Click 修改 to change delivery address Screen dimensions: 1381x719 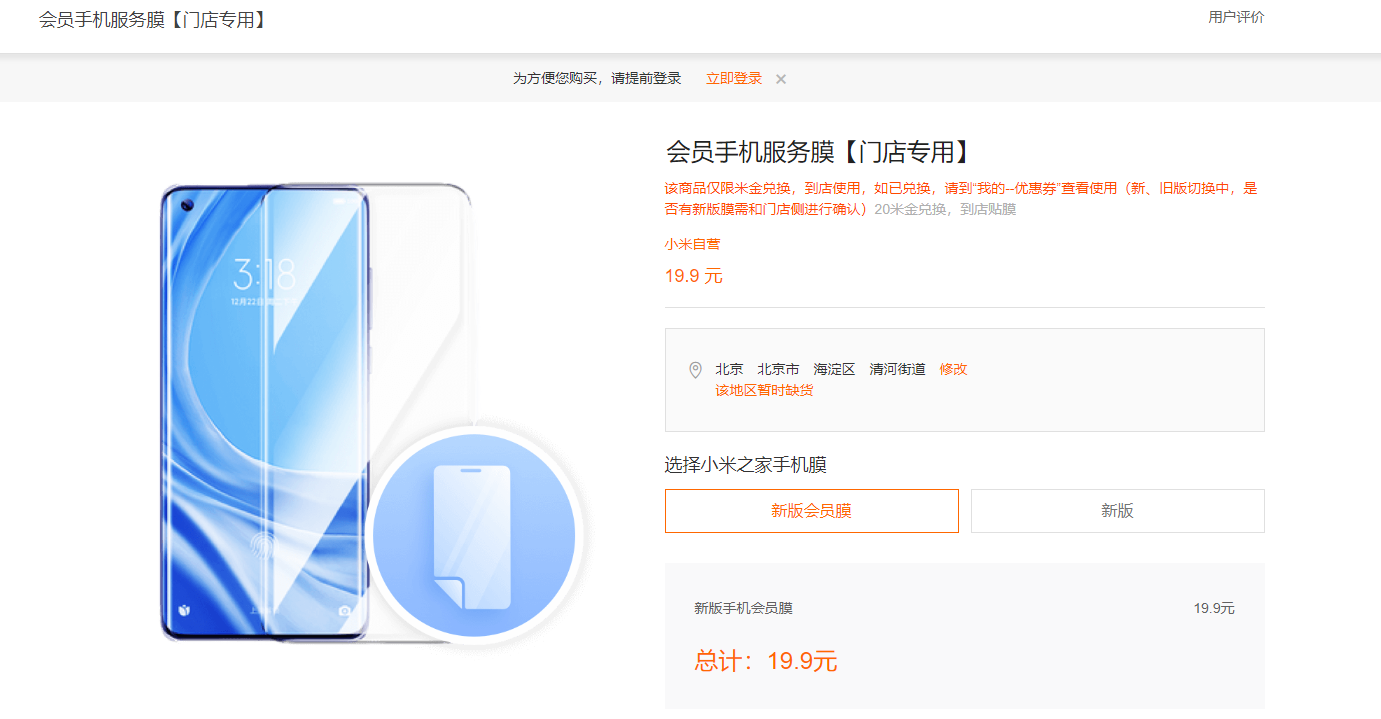953,369
